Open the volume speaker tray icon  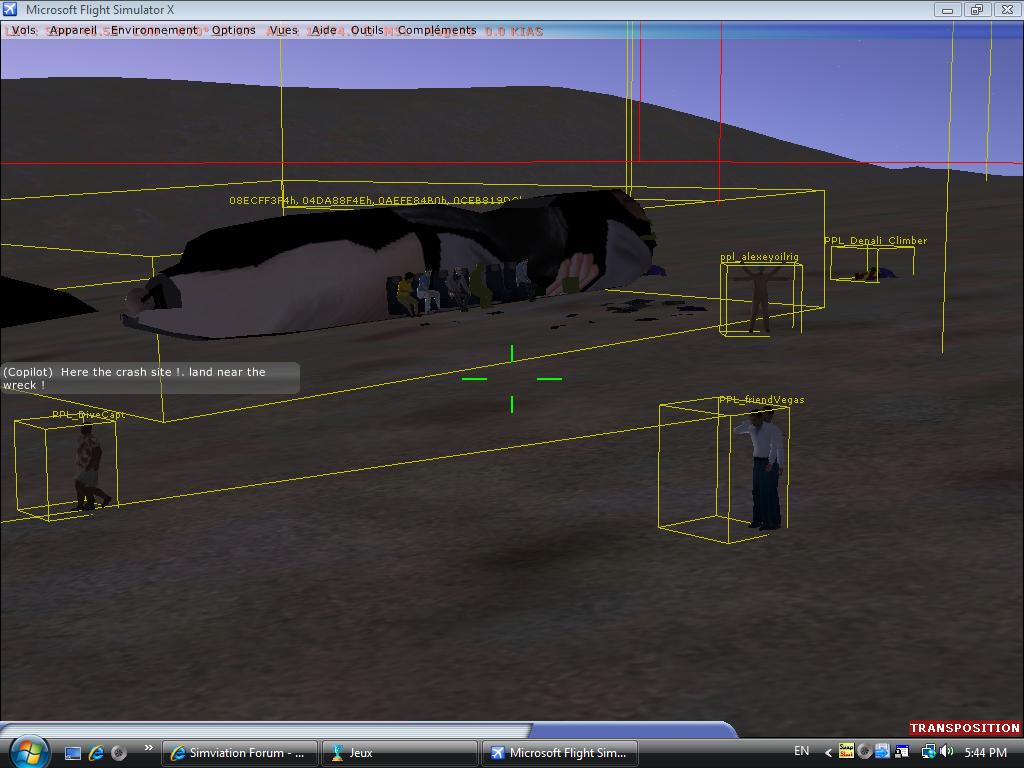(x=946, y=752)
